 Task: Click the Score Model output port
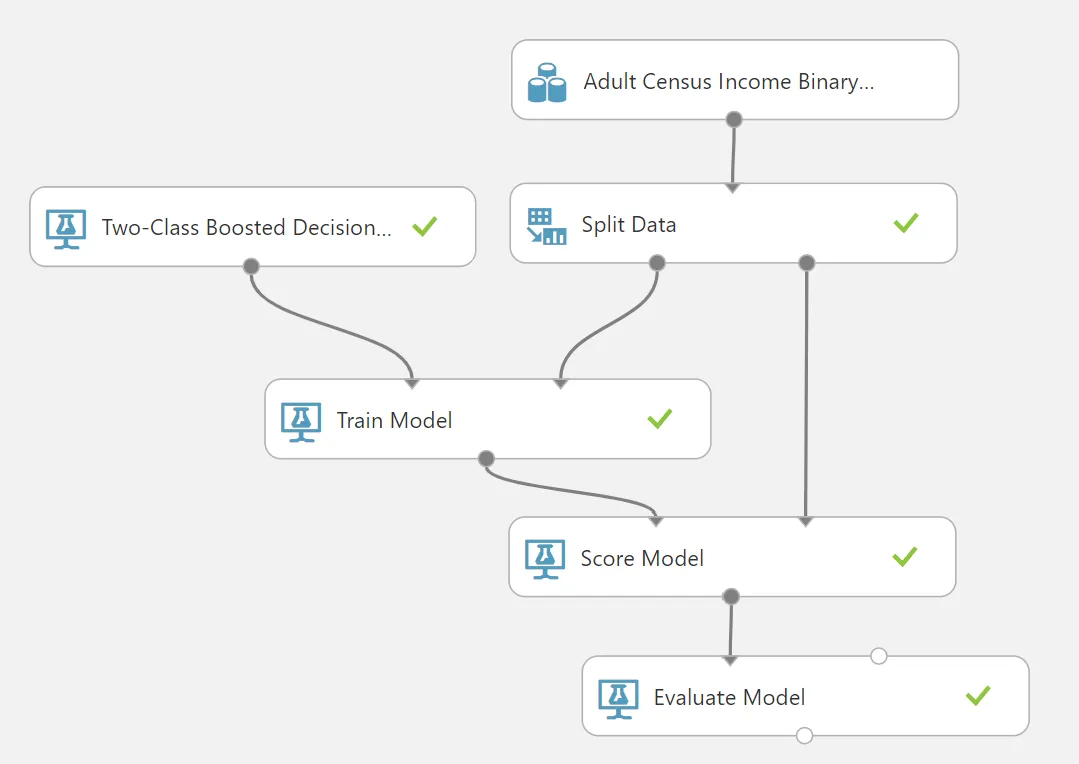click(731, 596)
